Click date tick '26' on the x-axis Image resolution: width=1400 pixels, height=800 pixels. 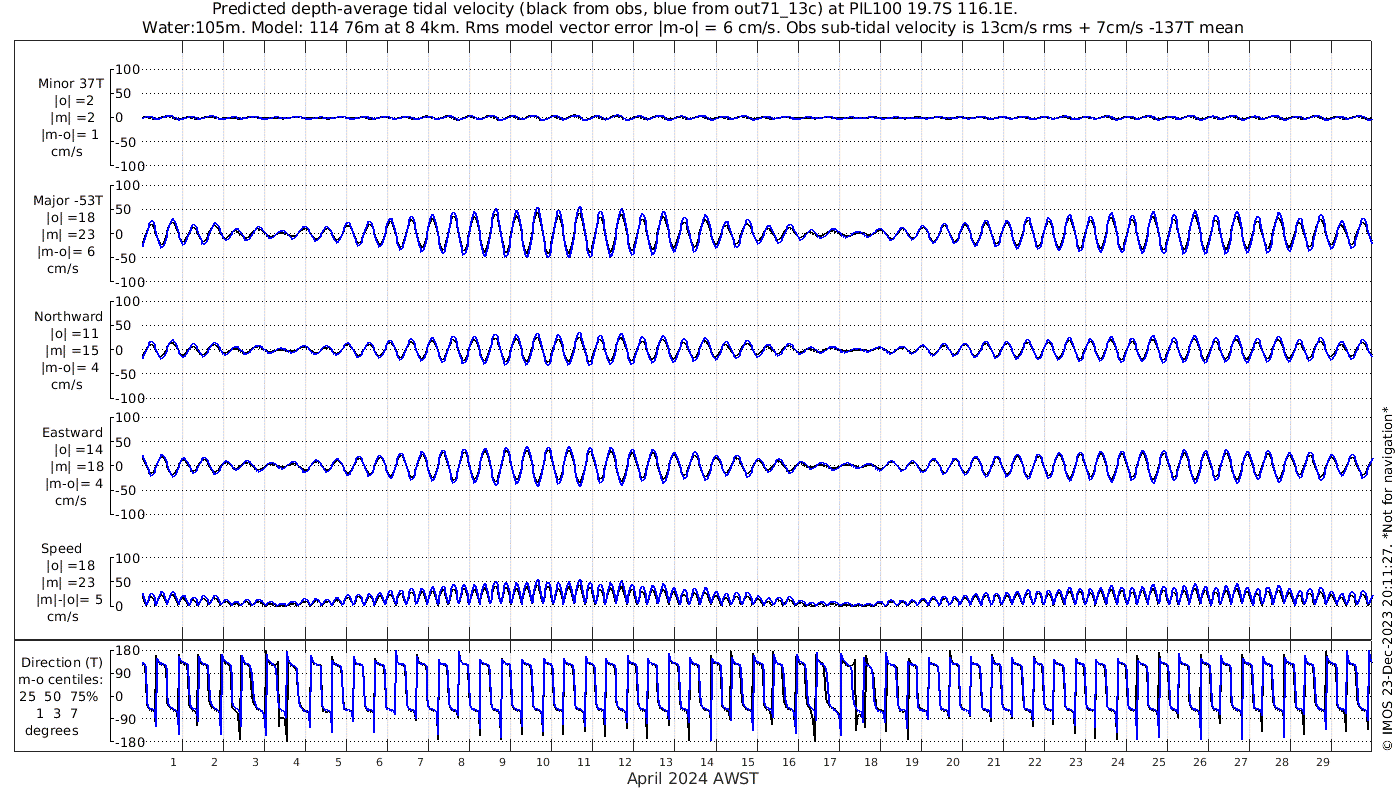pos(1199,762)
